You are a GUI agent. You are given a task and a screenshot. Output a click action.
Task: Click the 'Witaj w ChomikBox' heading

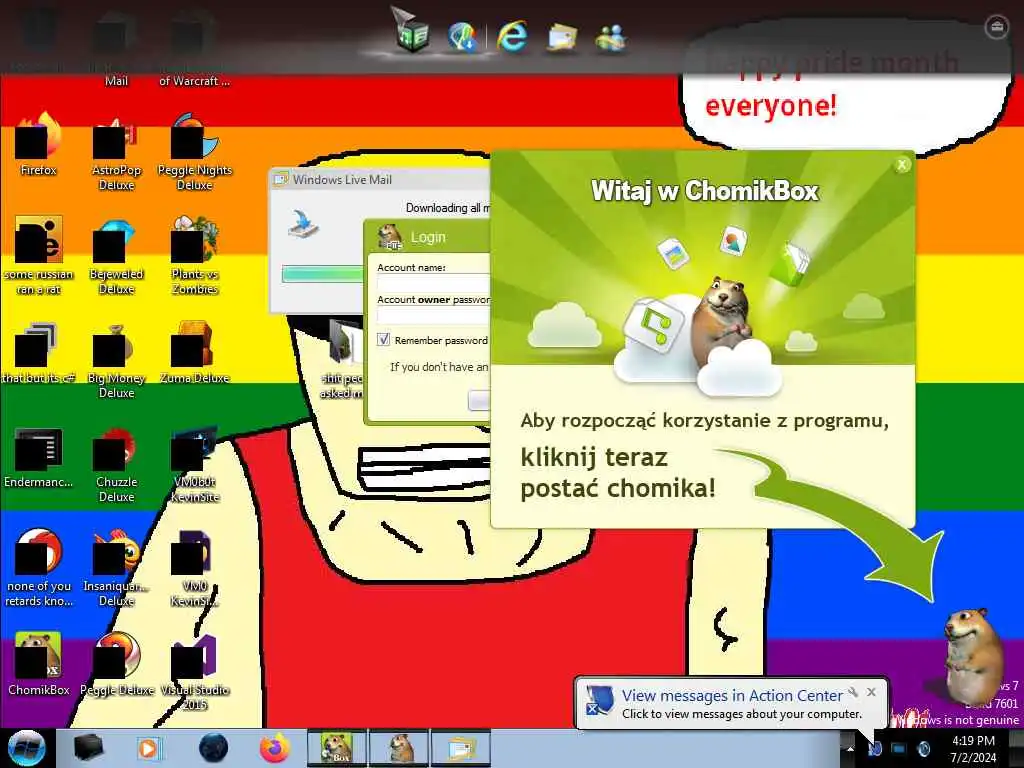pyautogui.click(x=704, y=191)
